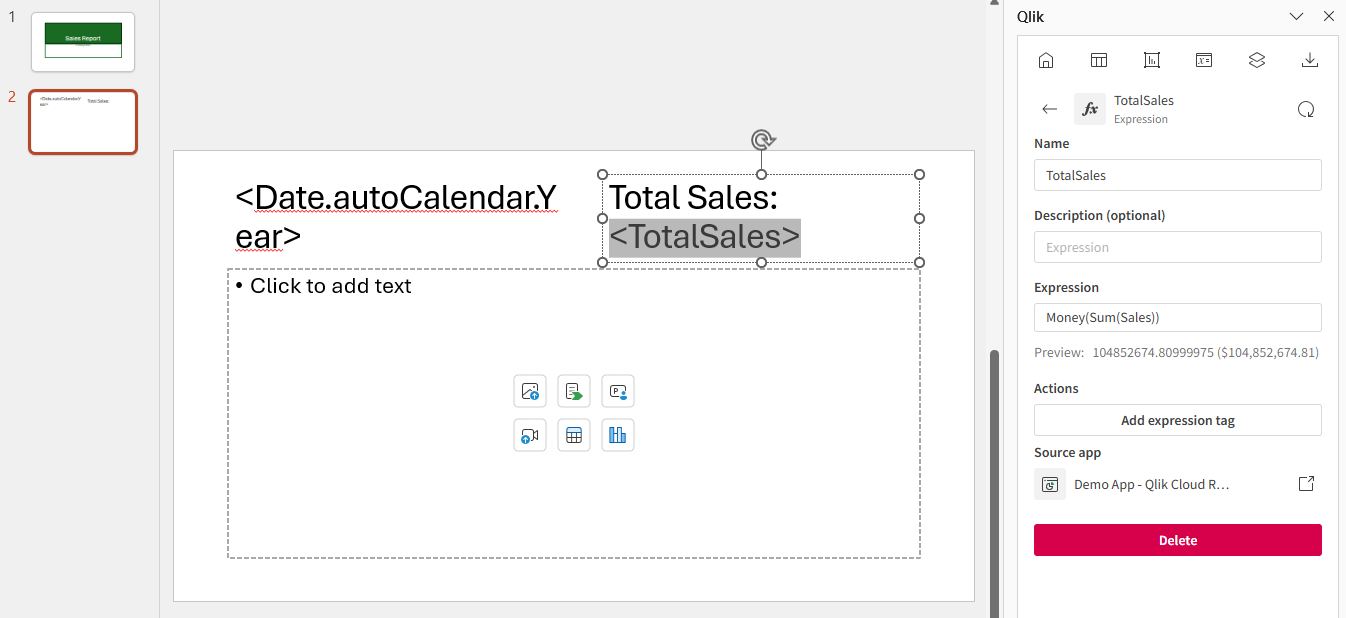Insert cameo via the placeholder presenter icon
This screenshot has width=1346, height=618.
pos(618,391)
